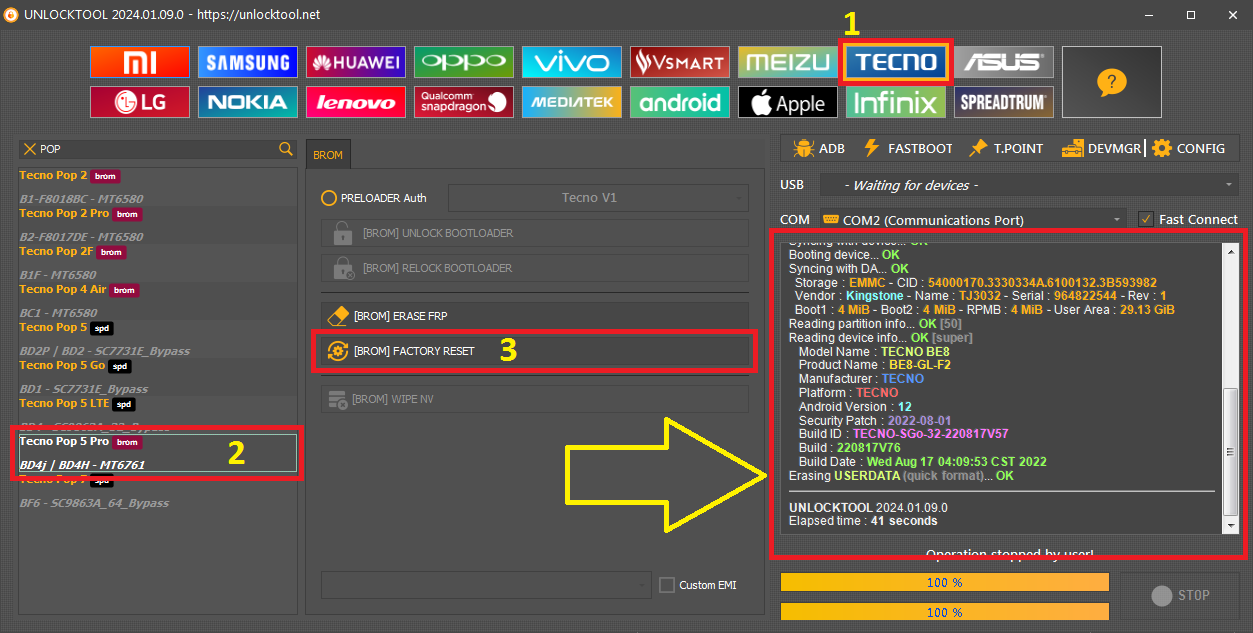The image size is (1253, 633).
Task: Run [BROM] FACTORY RESET
Action: 534,351
